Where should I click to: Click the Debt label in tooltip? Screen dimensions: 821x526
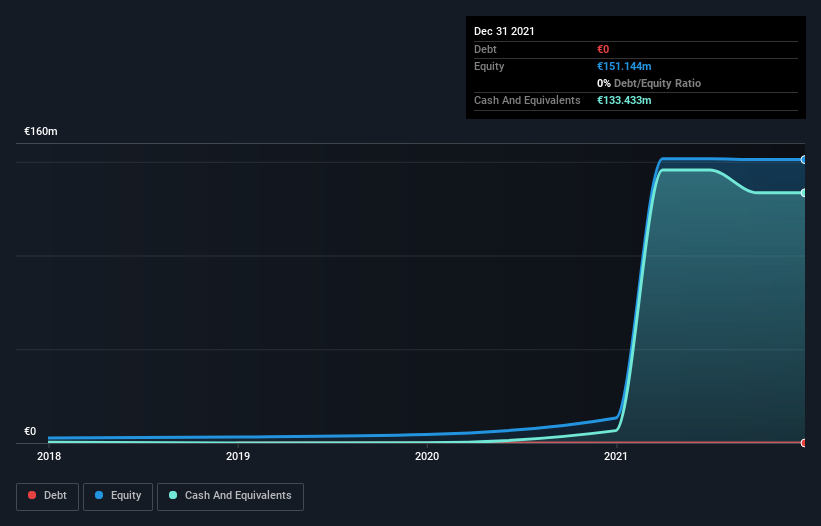pos(485,49)
